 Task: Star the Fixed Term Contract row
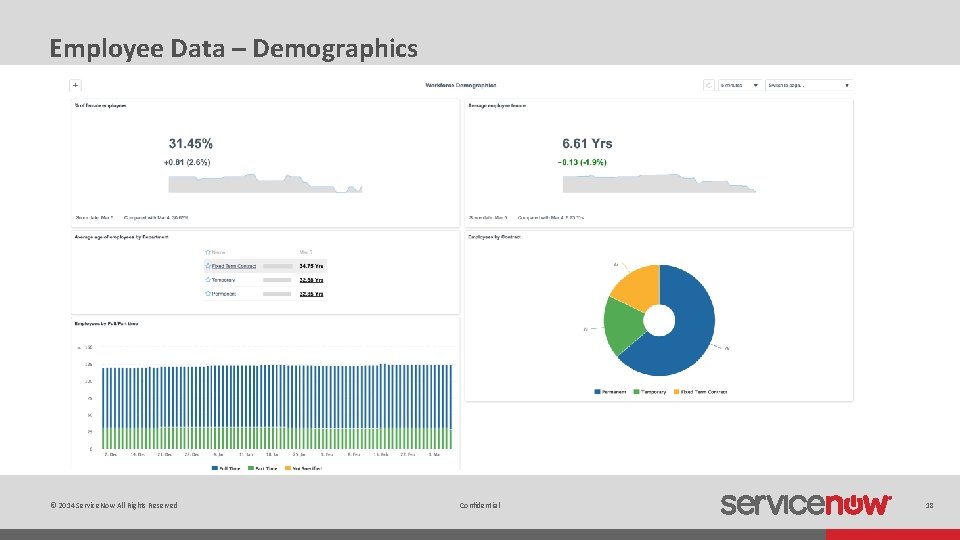pyautogui.click(x=208, y=266)
